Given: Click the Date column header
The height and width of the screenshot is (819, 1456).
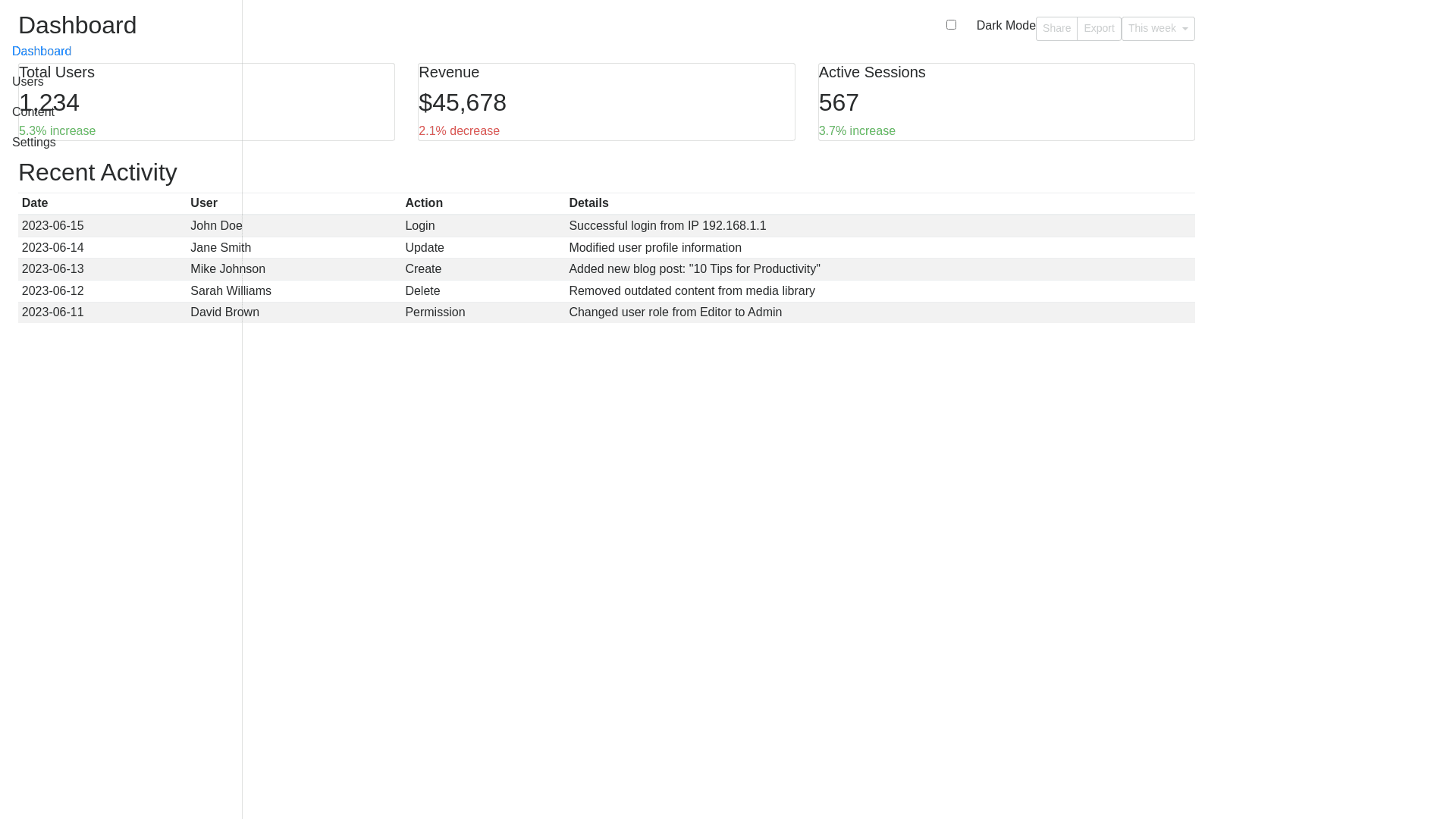Looking at the screenshot, I should point(35,203).
